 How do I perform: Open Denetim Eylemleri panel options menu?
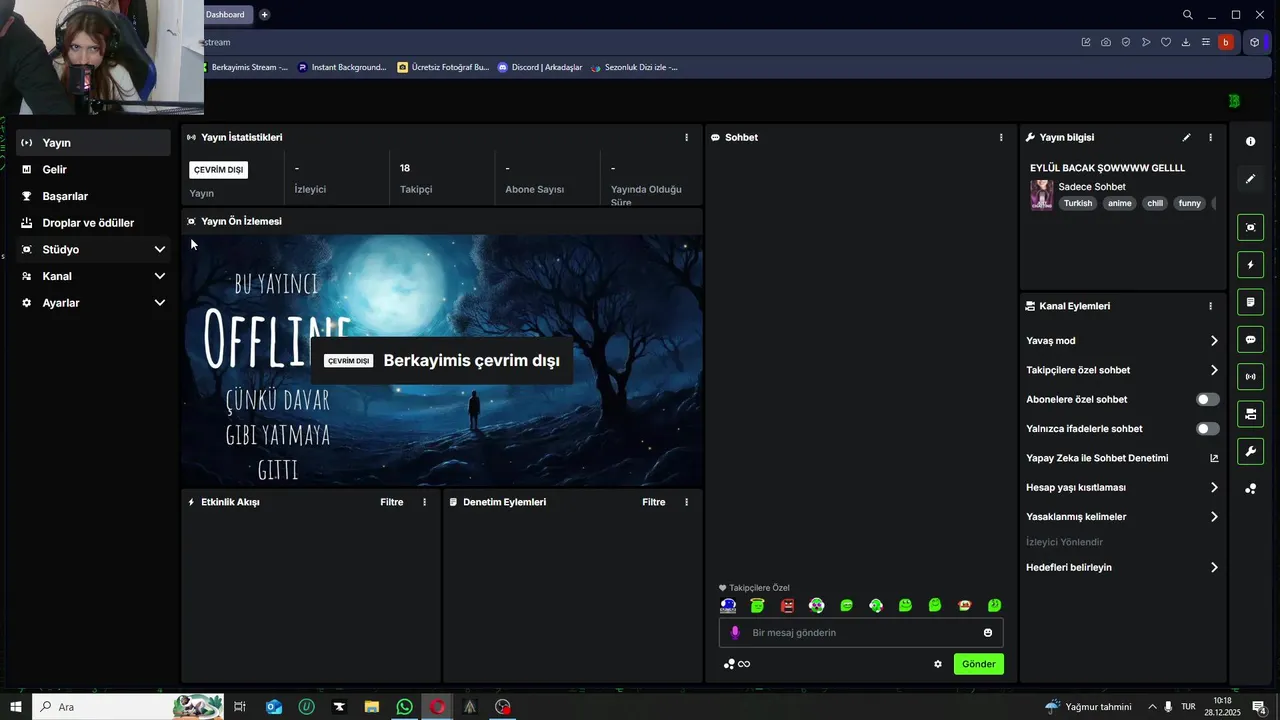(x=686, y=502)
